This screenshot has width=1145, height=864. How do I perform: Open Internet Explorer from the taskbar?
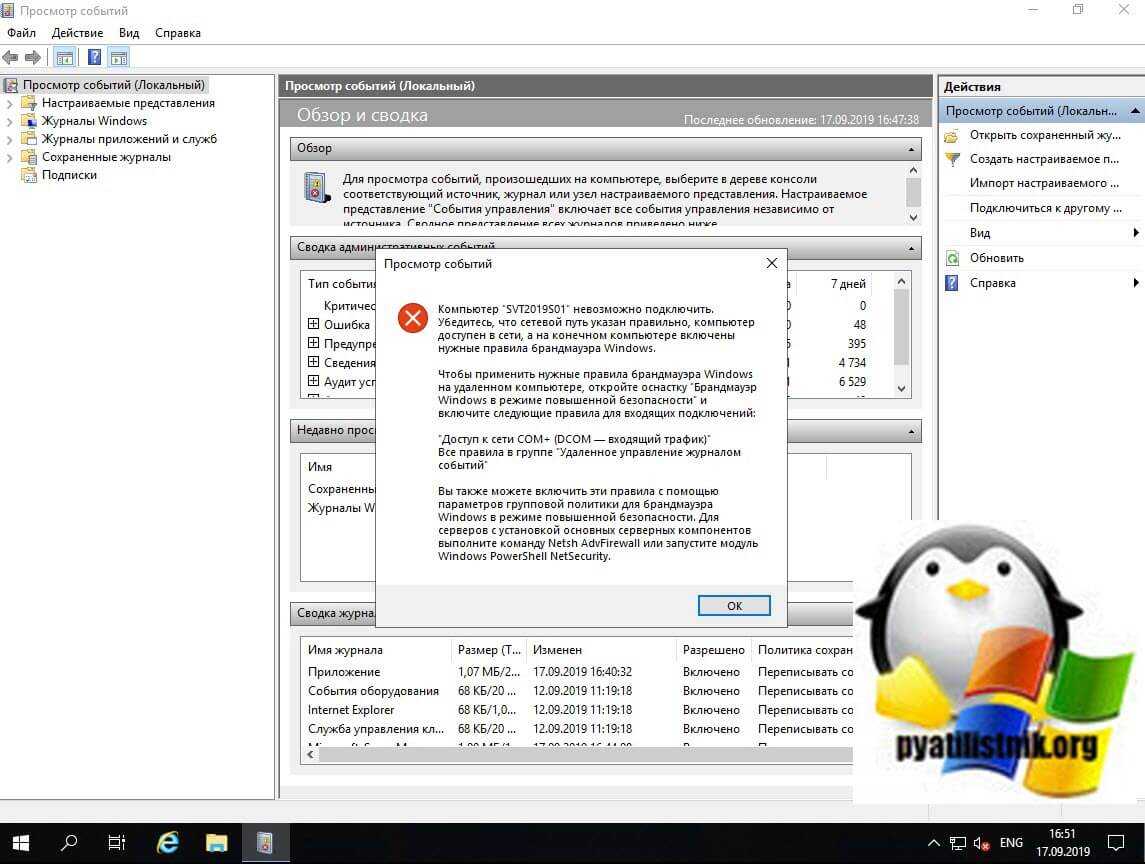[x=168, y=842]
